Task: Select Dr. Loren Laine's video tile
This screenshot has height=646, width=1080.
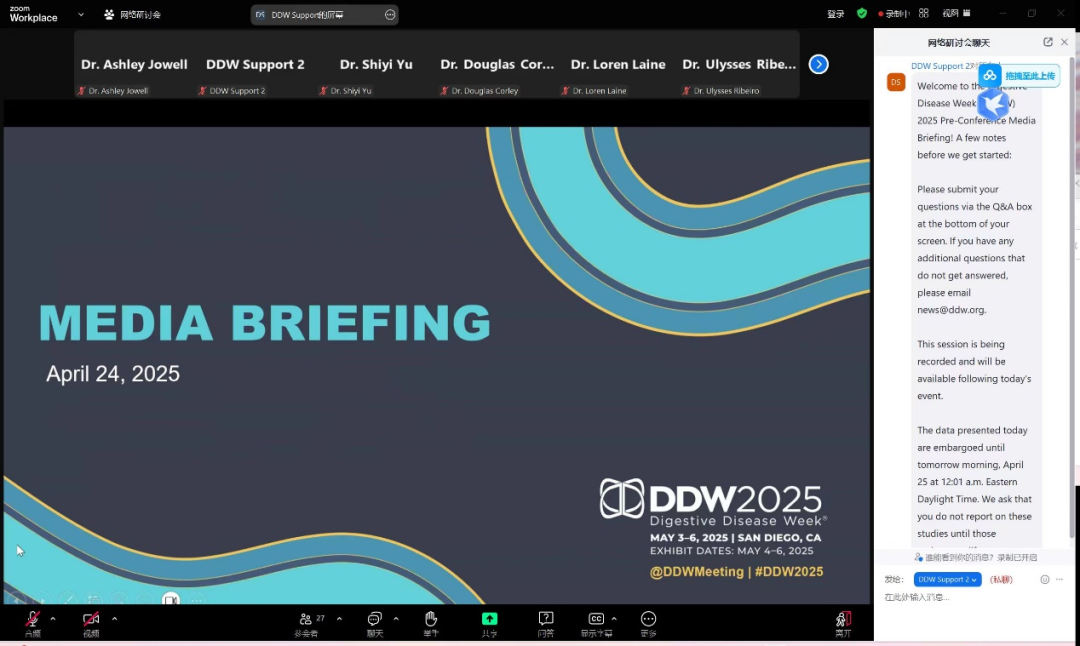Action: coord(618,64)
